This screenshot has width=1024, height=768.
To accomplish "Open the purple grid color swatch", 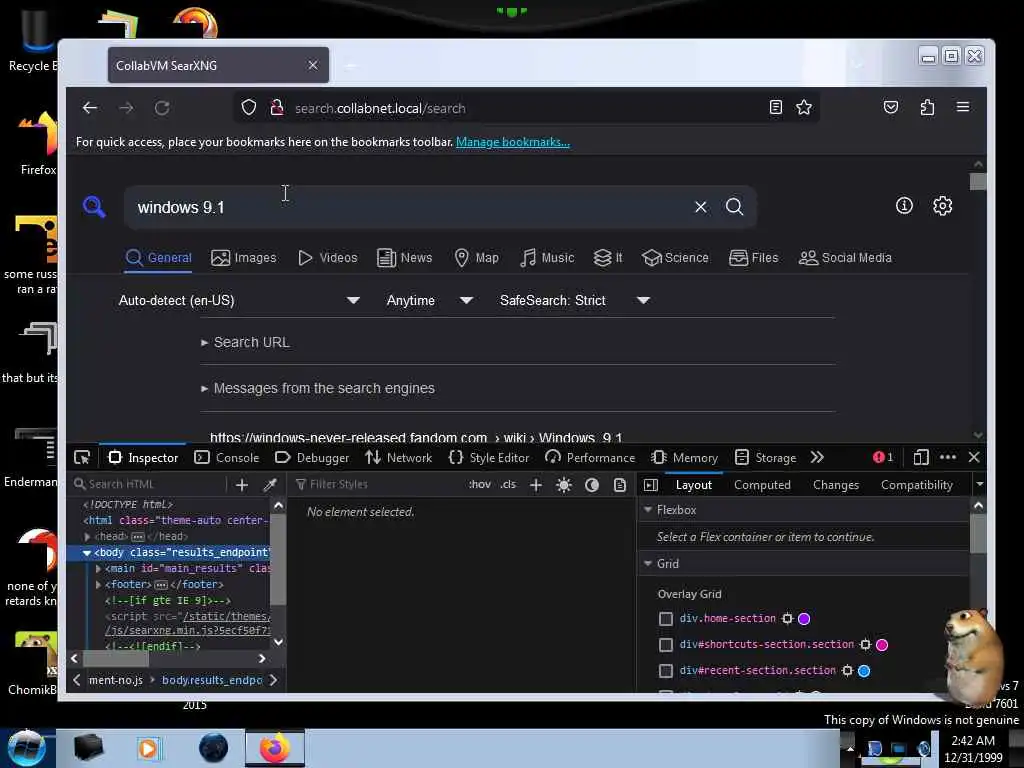I will click(804, 618).
